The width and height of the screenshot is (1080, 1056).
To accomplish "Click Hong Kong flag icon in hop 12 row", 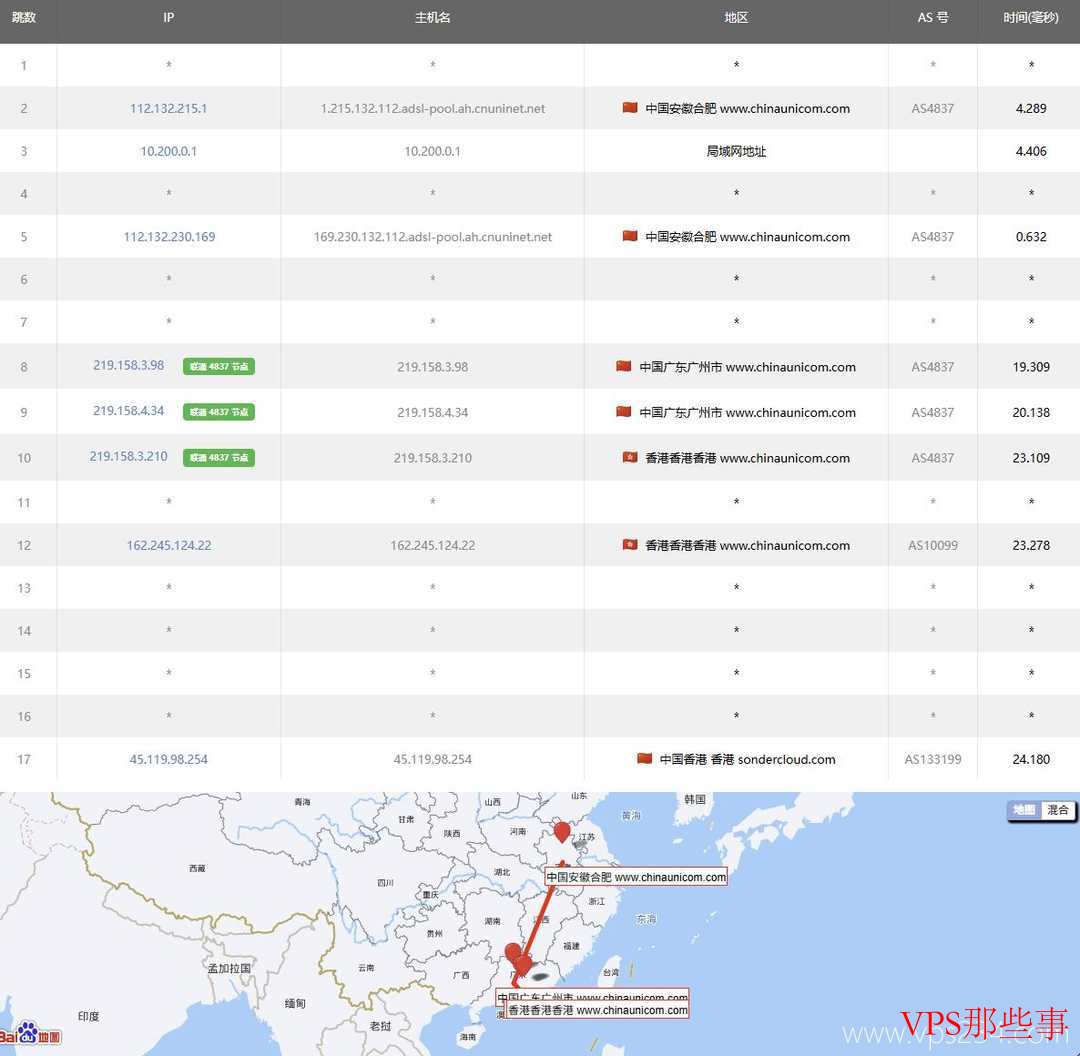I will tap(630, 544).
